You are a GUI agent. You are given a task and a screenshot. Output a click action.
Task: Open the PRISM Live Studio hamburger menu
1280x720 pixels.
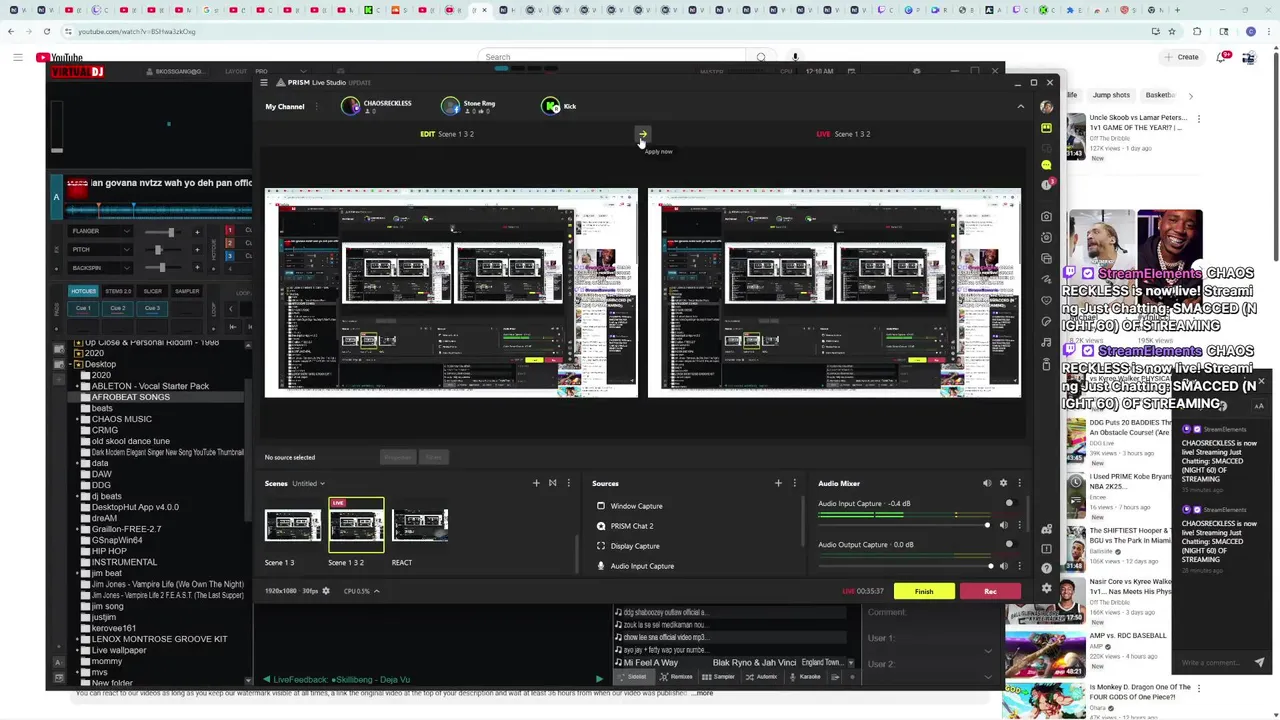pos(264,82)
